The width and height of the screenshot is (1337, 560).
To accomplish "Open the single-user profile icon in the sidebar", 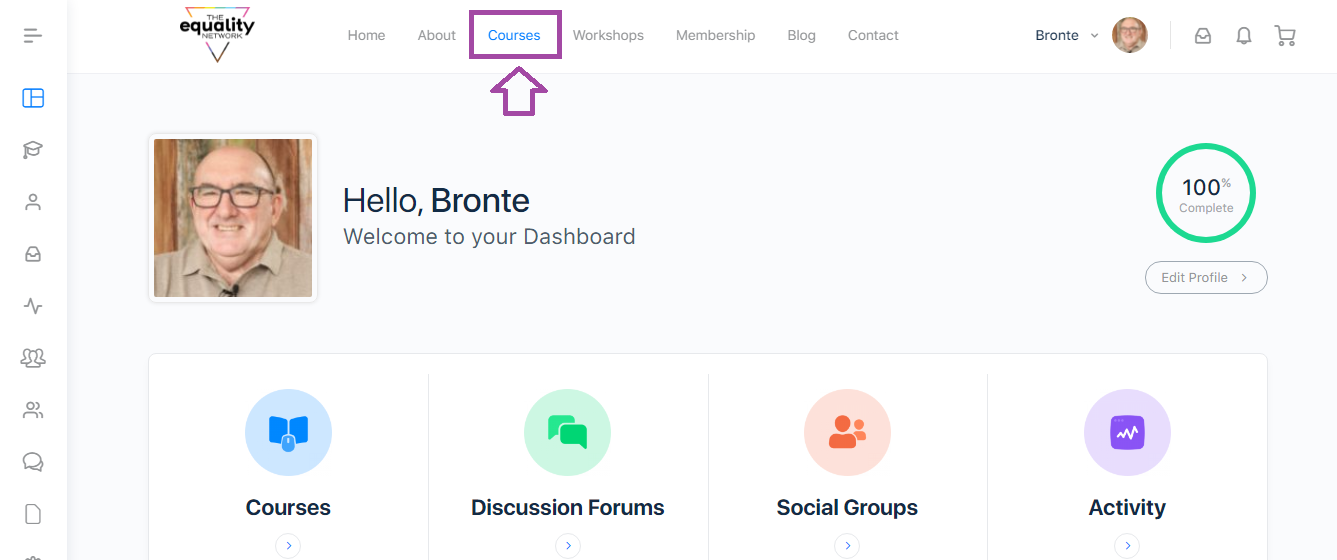I will tap(33, 202).
